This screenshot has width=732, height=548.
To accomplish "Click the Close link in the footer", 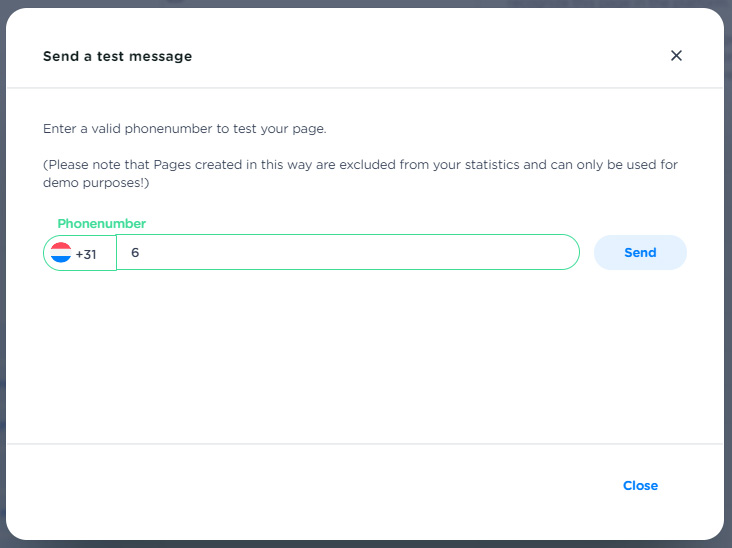I will (x=640, y=486).
